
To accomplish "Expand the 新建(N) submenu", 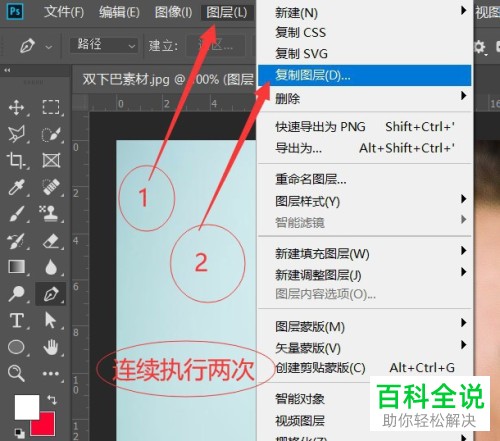I will point(463,11).
